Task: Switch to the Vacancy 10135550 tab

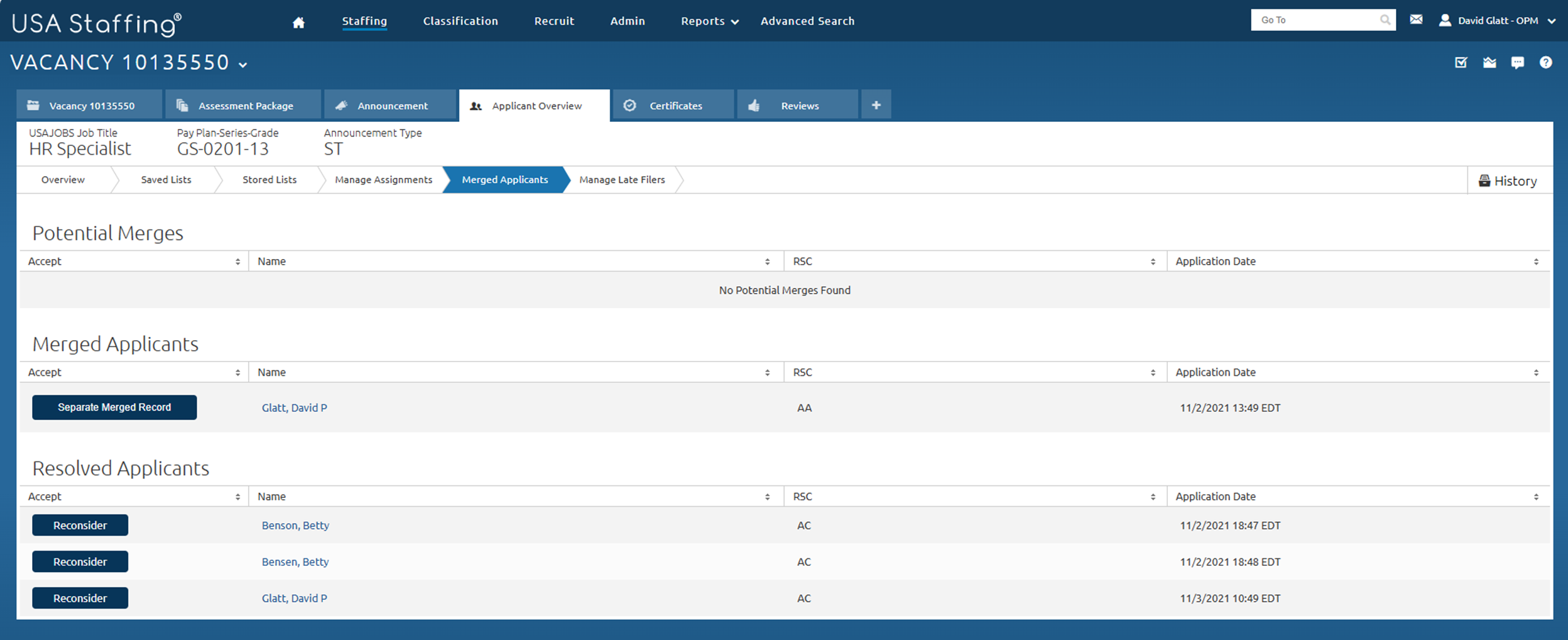Action: (89, 105)
